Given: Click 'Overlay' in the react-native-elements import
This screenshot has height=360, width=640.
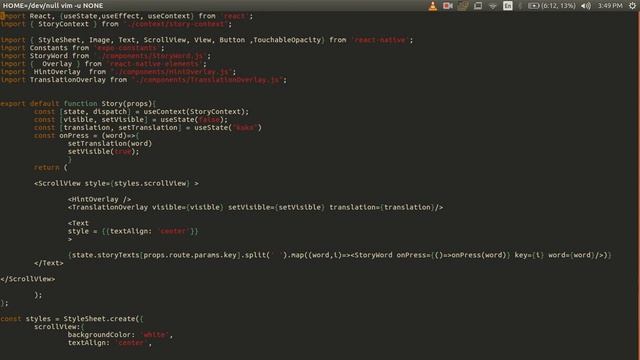Looking at the screenshot, I should point(57,64).
